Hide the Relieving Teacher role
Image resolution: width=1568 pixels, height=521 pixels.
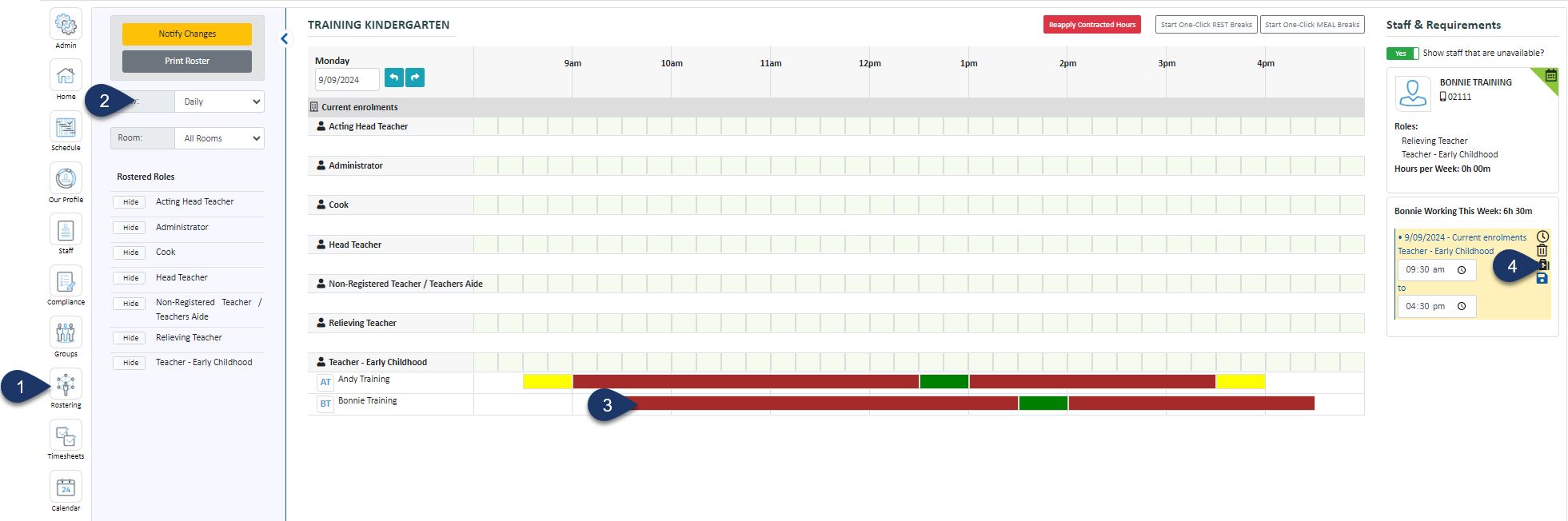131,338
